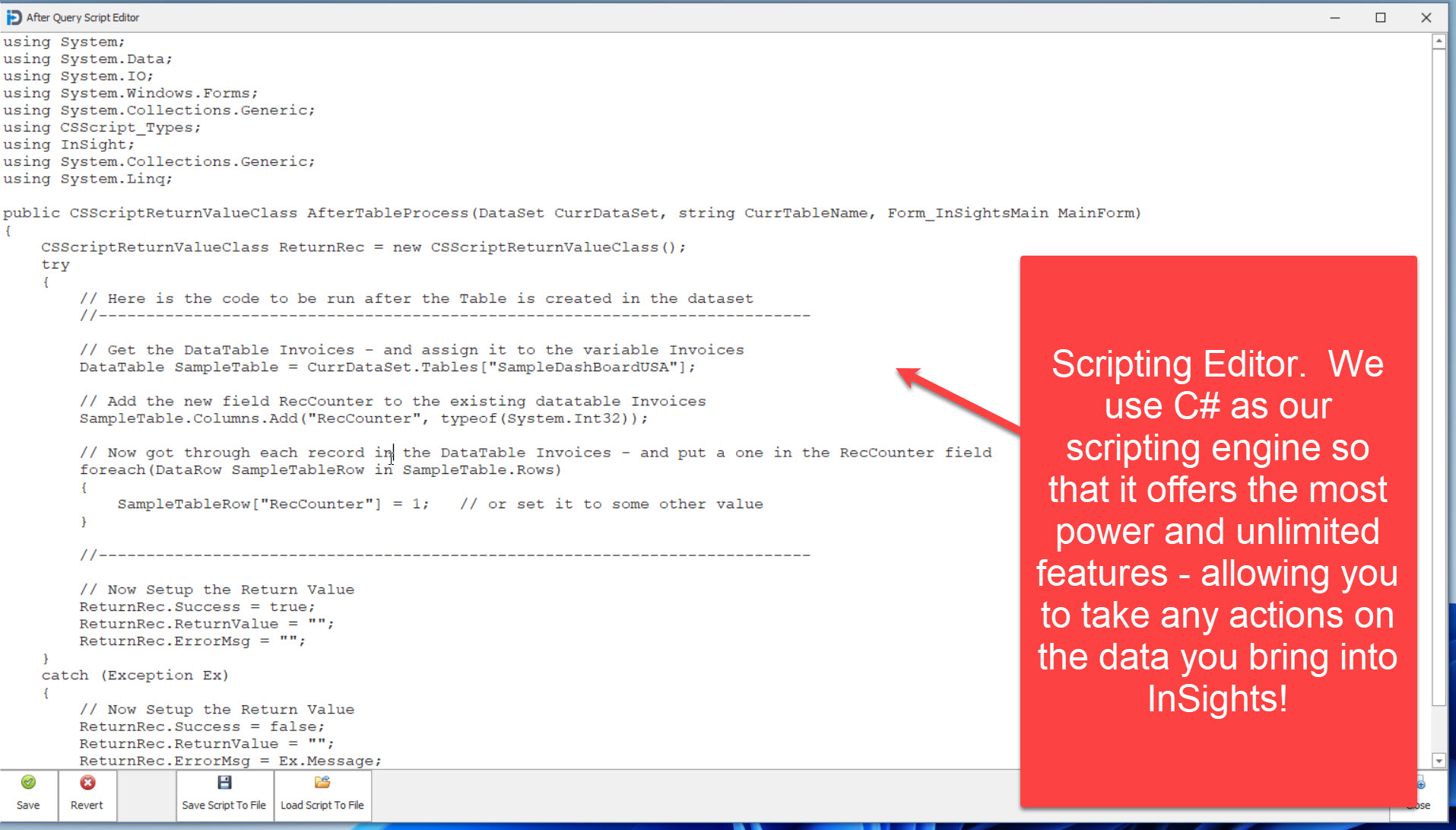Click on "SampleDashBoardUSA" table name string
The image size is (1456, 830).
[x=582, y=367]
